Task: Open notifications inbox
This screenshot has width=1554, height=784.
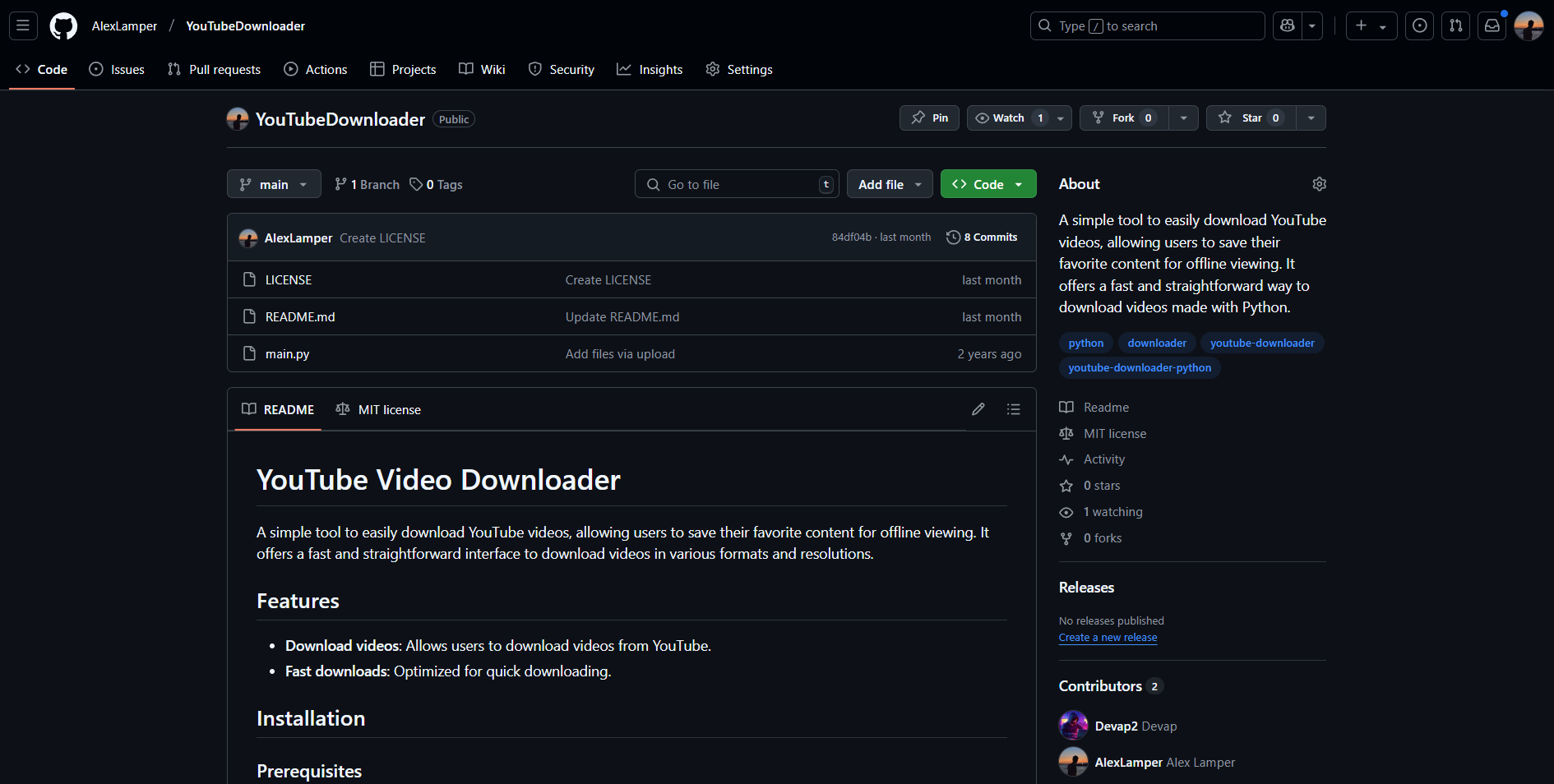Action: pos(1492,25)
